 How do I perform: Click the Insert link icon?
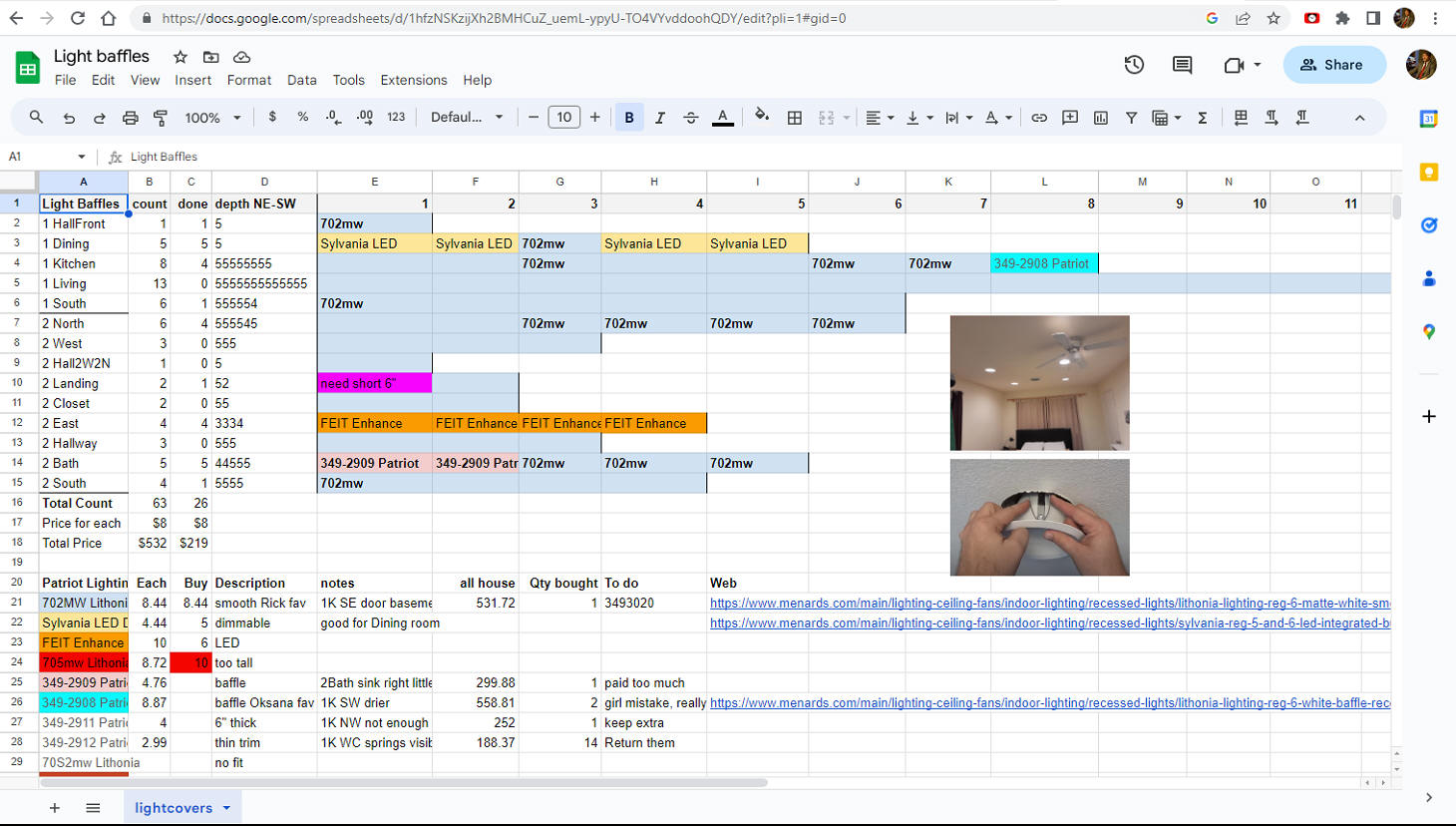click(1039, 118)
